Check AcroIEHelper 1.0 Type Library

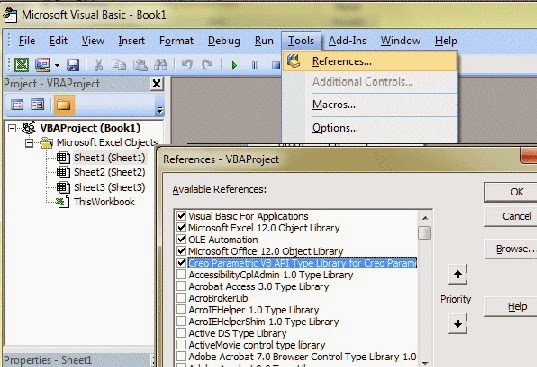[x=181, y=309]
